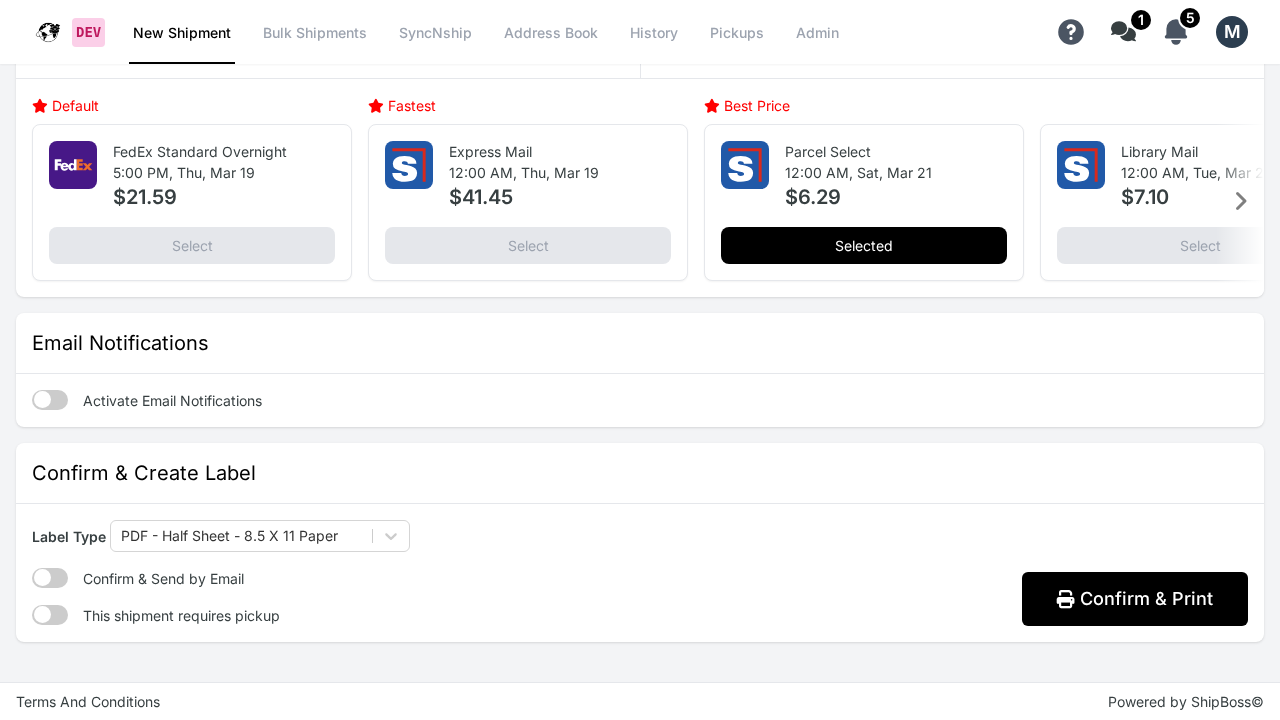The width and height of the screenshot is (1280, 720).
Task: Click the right chevron to view more rates
Action: (x=1242, y=201)
